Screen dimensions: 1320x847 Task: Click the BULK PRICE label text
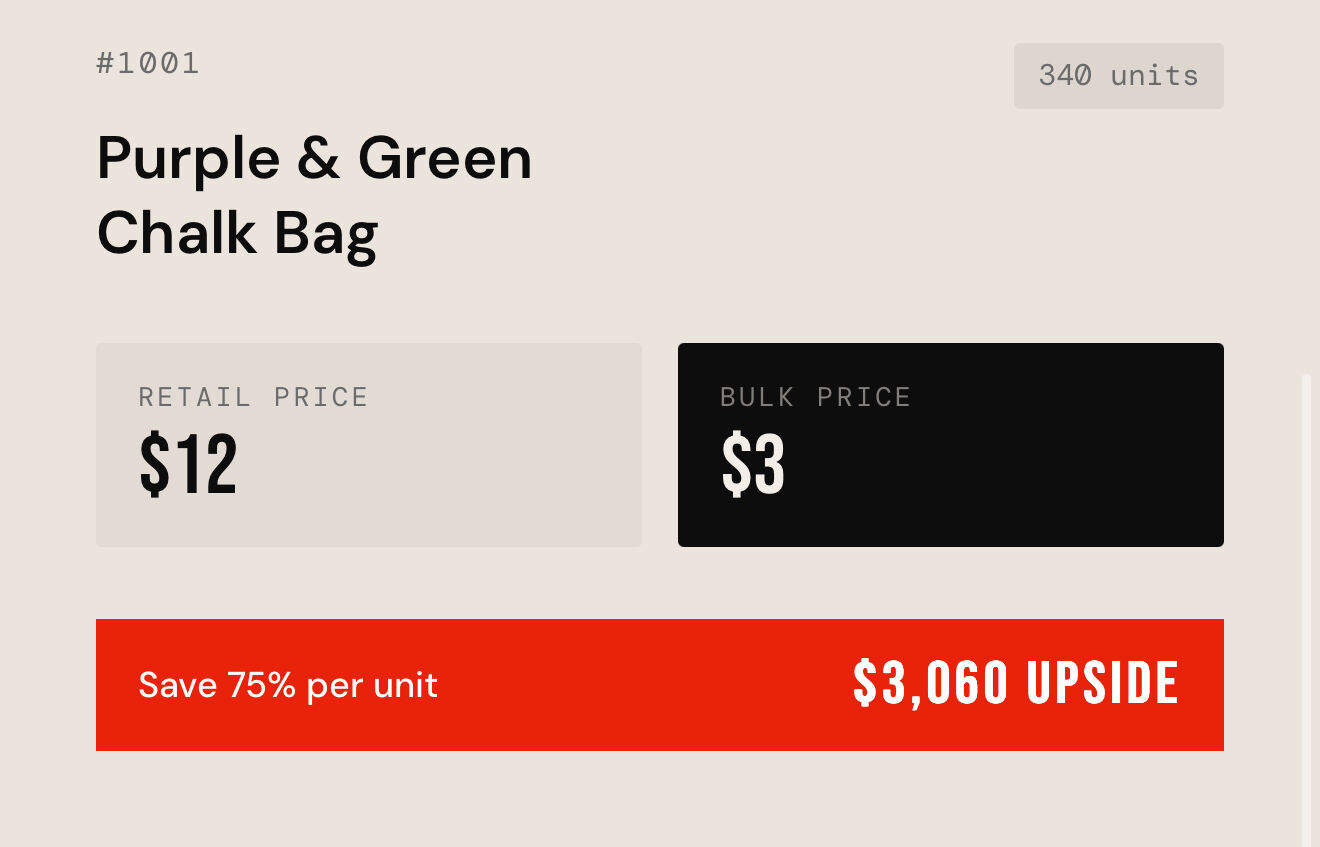pyautogui.click(x=815, y=397)
